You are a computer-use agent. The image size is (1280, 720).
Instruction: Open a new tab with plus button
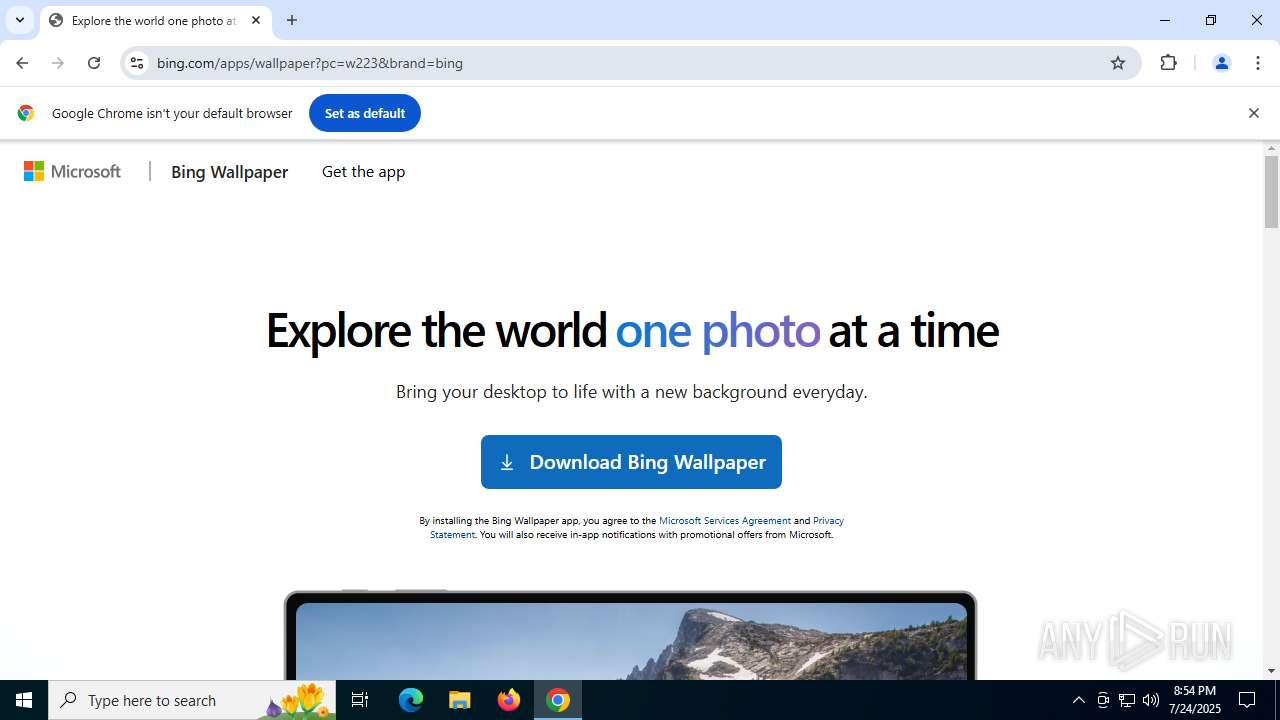[292, 20]
